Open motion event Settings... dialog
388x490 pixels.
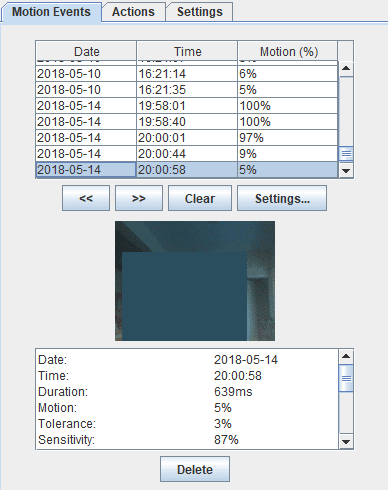click(282, 198)
